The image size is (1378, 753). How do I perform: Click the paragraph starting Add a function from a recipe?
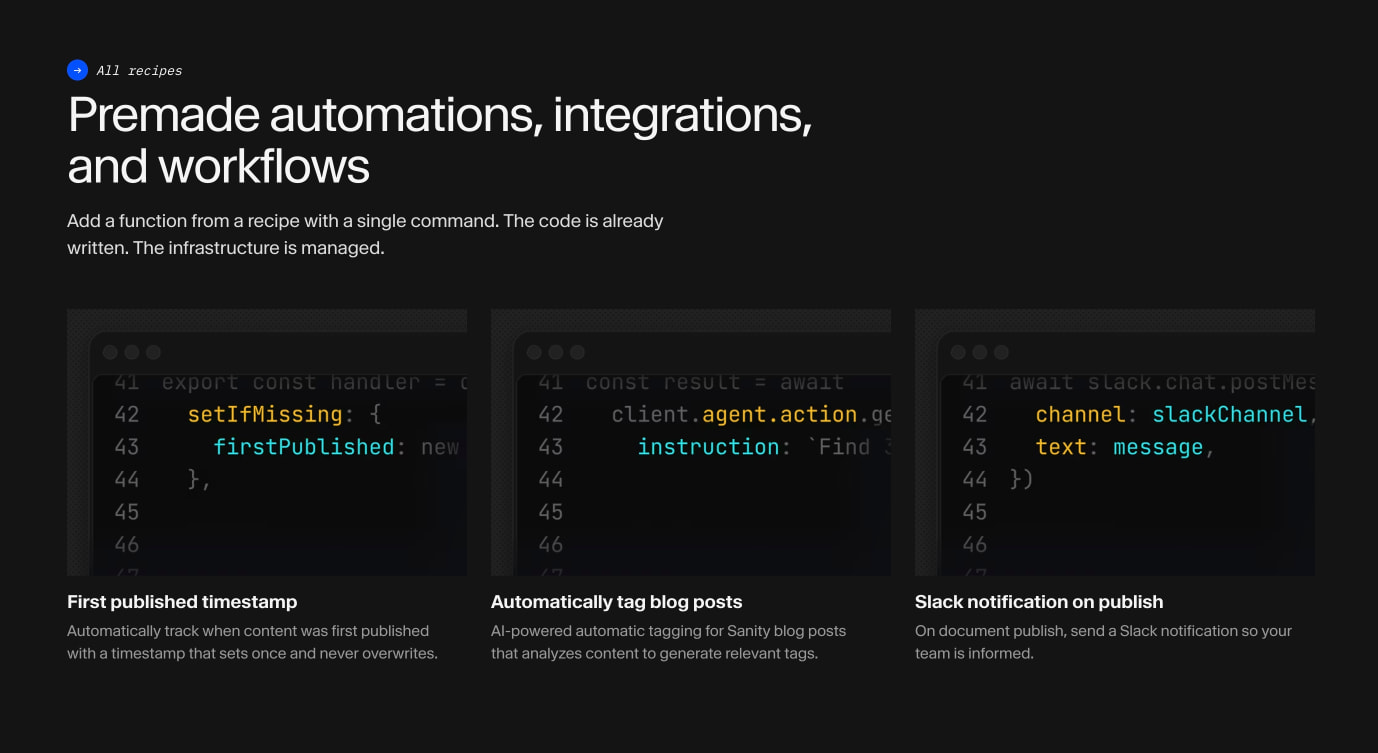pyautogui.click(x=365, y=234)
